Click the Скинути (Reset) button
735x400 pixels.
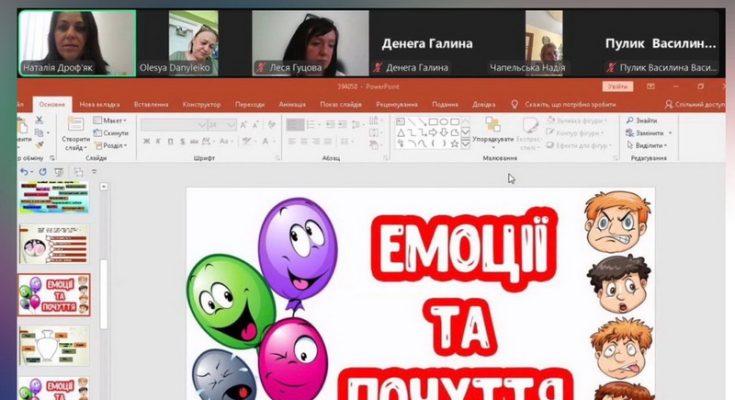click(113, 132)
